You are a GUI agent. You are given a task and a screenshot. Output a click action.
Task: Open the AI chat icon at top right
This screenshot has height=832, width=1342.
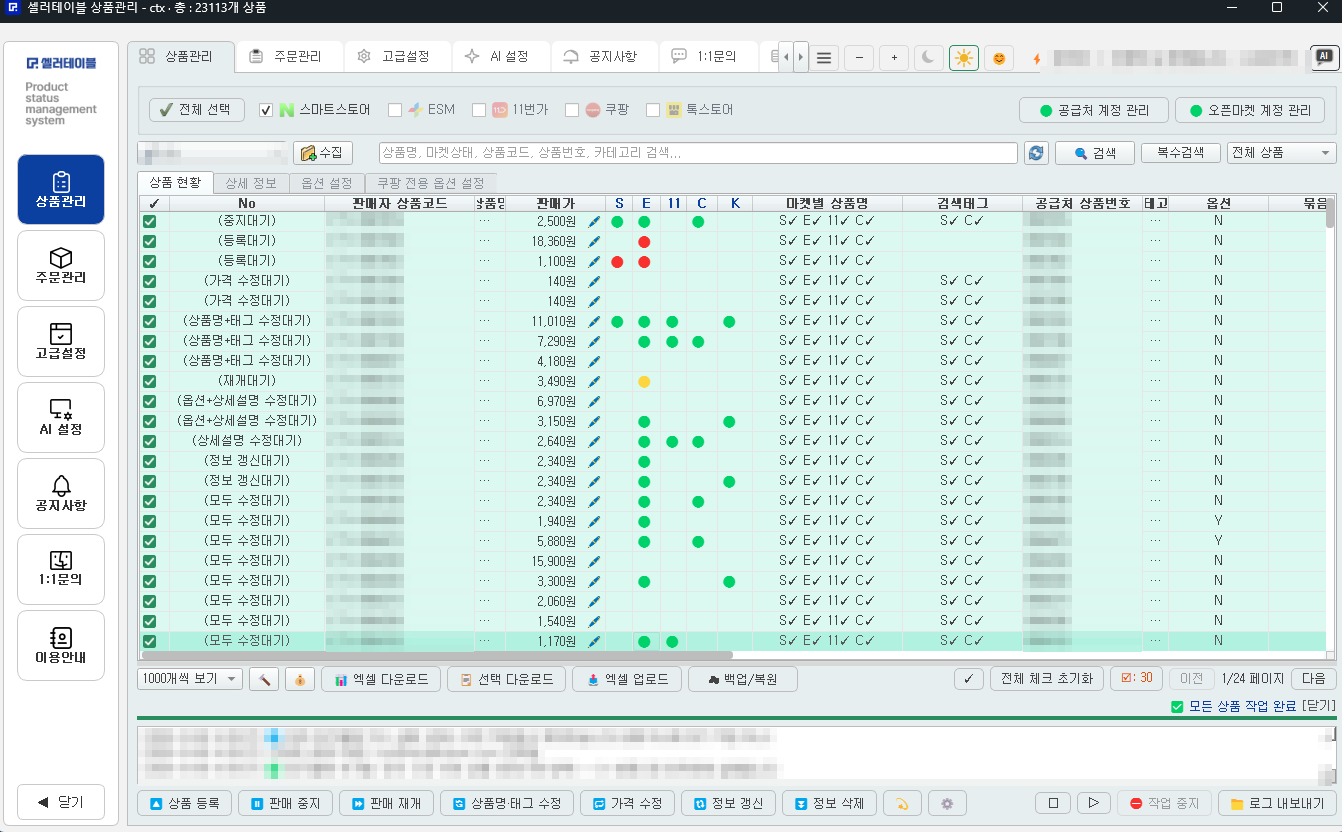(x=1325, y=58)
